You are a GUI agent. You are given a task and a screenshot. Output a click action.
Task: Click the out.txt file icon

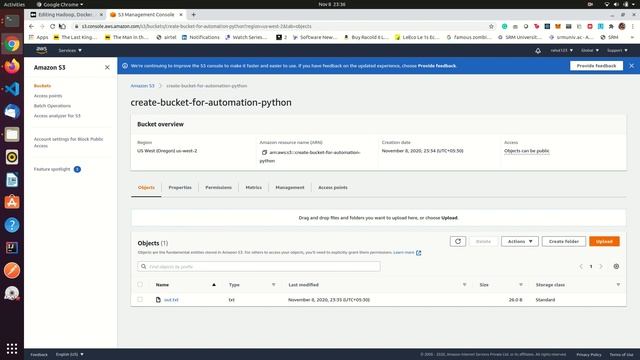[158, 300]
